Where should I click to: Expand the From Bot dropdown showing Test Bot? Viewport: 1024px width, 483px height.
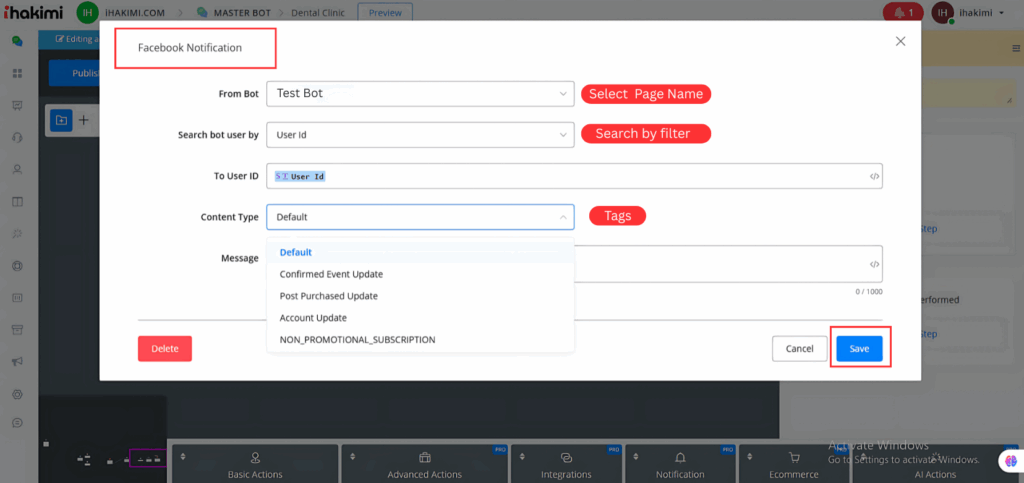coord(420,94)
